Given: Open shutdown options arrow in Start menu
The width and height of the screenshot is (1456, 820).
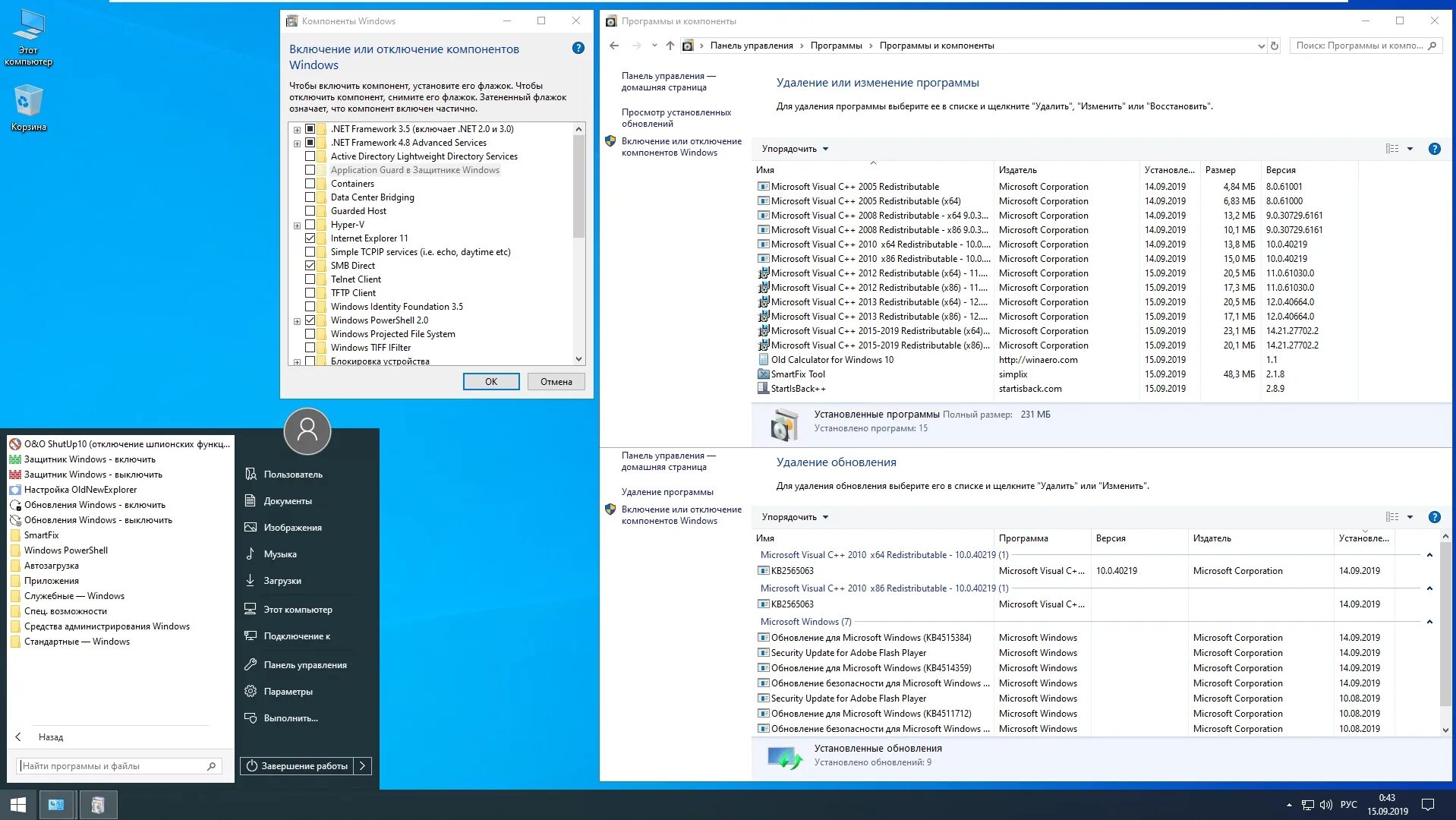Looking at the screenshot, I should pyautogui.click(x=363, y=766).
